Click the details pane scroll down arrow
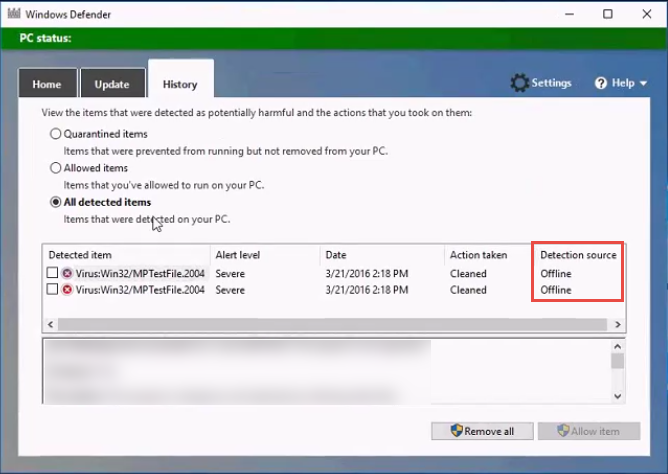668x474 pixels. (618, 396)
